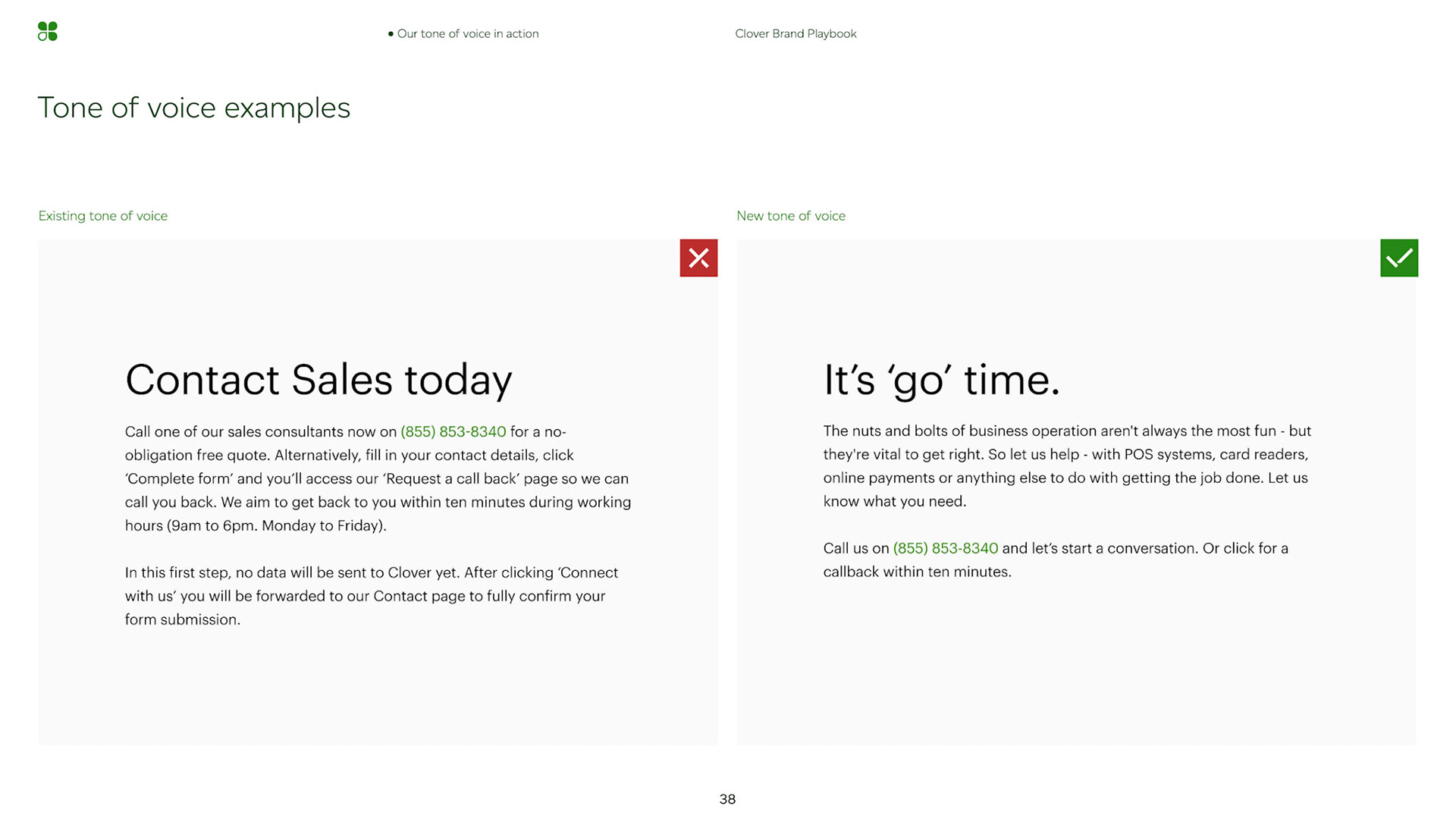
Task: Click the 'Clover Brand Playbook' header text
Action: tap(795, 33)
